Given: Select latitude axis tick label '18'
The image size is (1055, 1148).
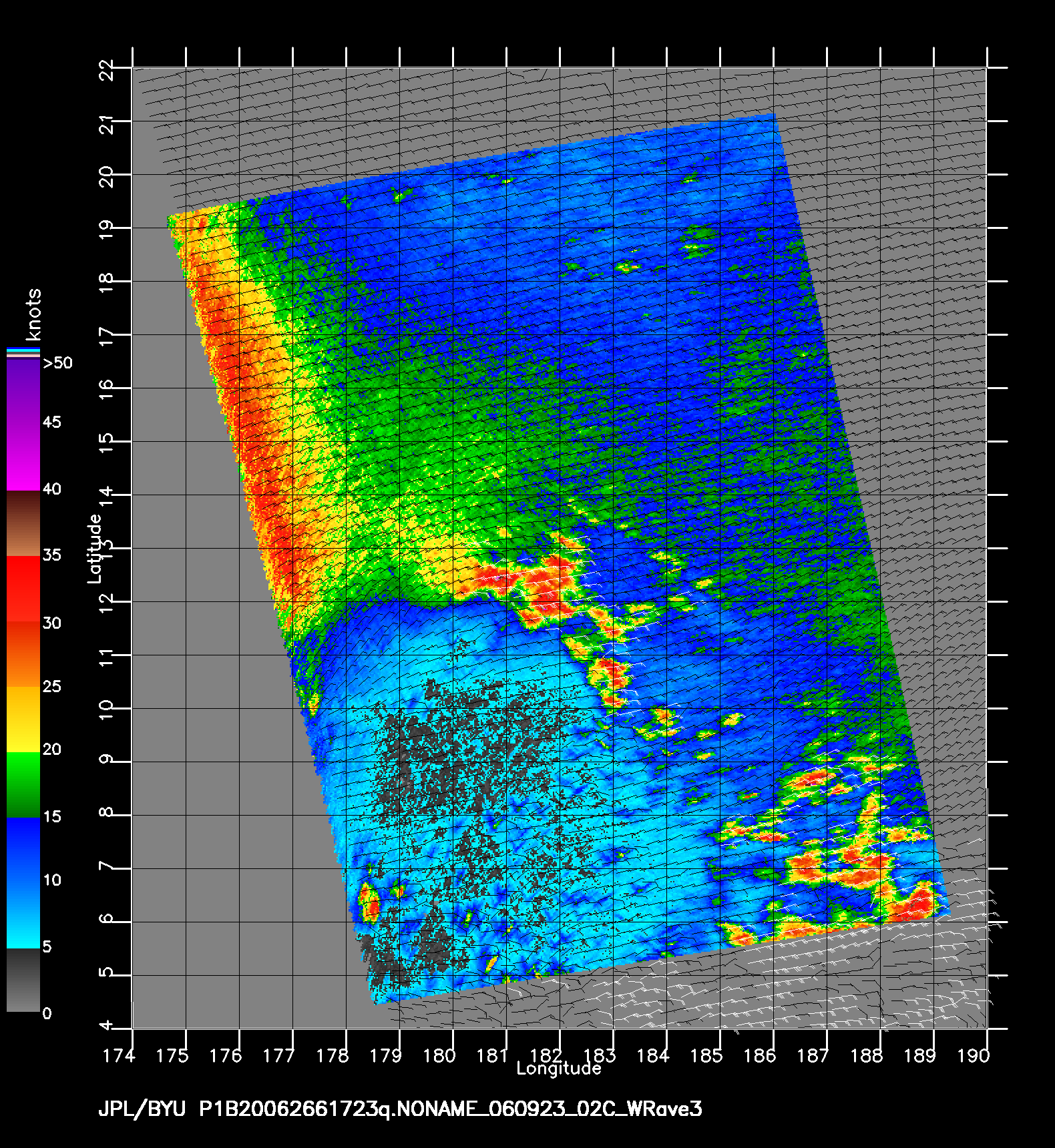Looking at the screenshot, I should coord(106,283).
